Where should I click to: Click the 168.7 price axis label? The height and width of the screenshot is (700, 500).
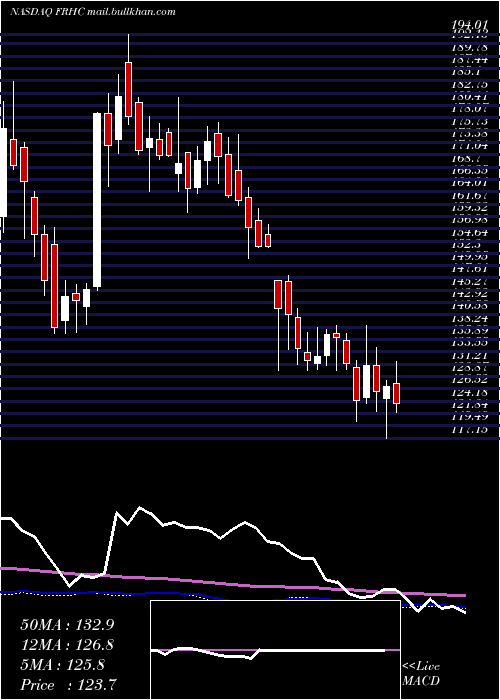coord(465,158)
